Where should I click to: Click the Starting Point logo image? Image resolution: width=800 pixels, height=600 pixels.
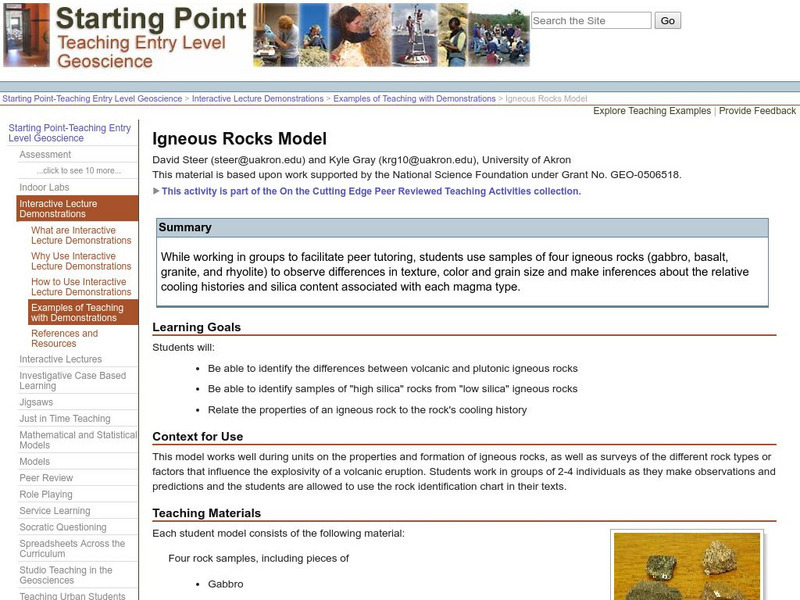126,36
